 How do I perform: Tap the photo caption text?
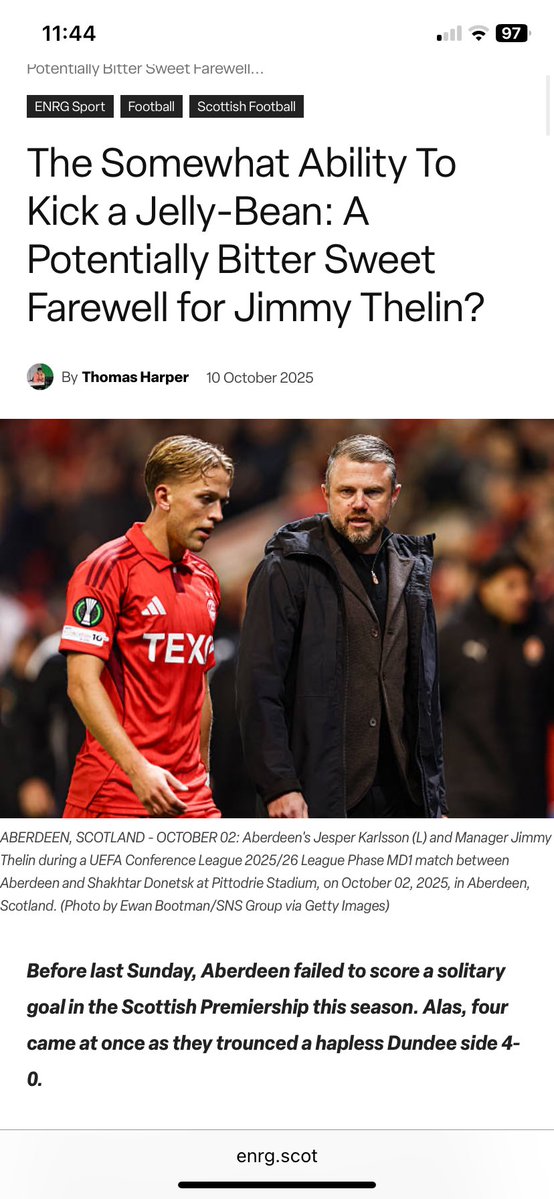(275, 872)
